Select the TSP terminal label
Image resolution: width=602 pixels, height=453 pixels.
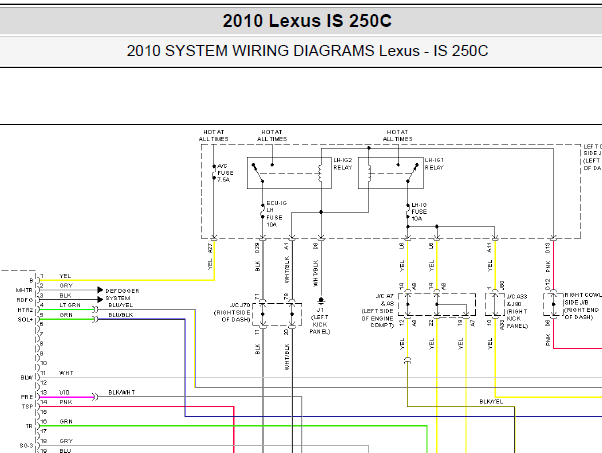pos(27,406)
